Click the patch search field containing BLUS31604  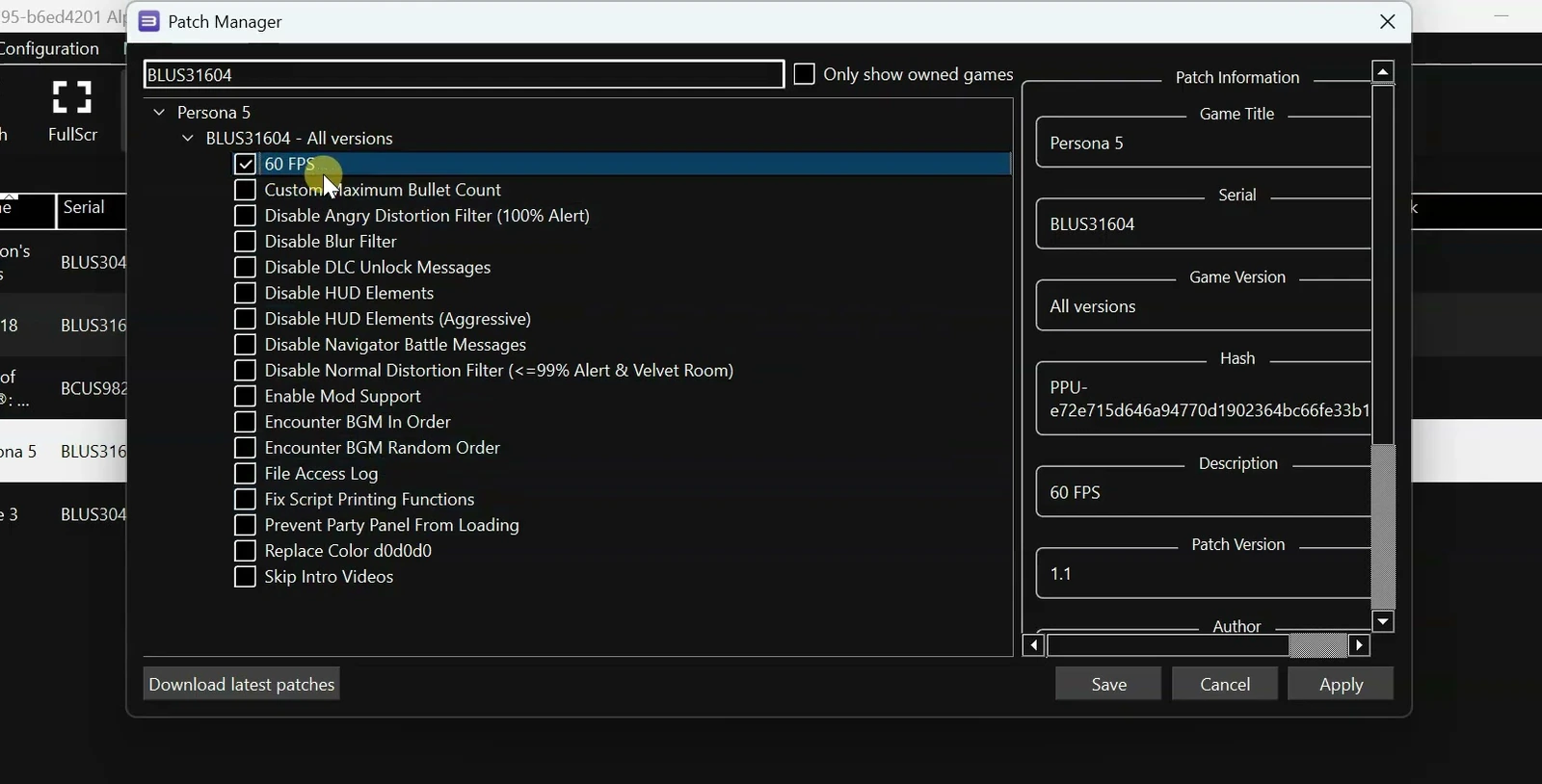(x=463, y=74)
